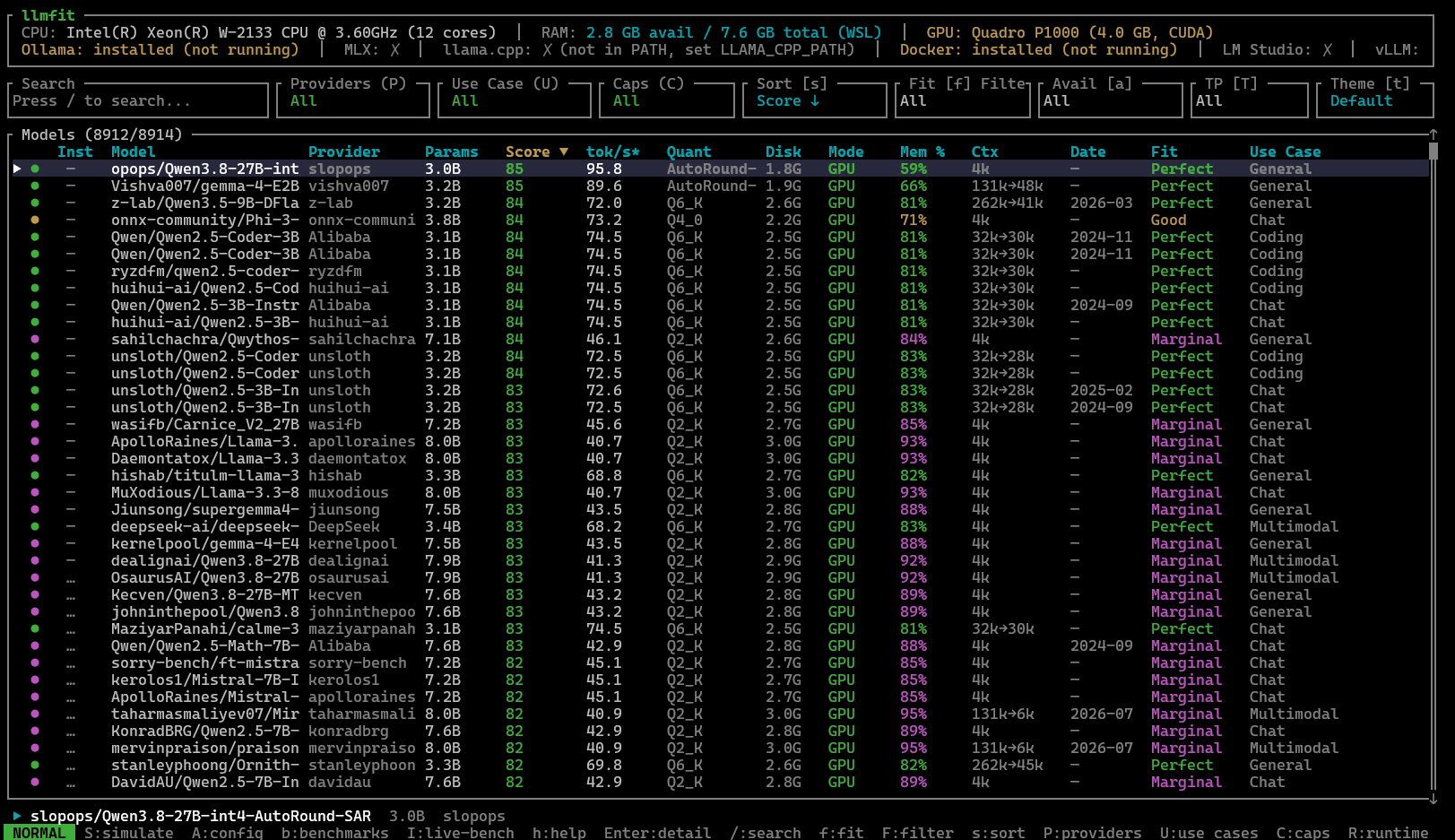Image resolution: width=1455 pixels, height=840 pixels.
Task: Click the status dot for hishab/titulm-llama-3
Action: point(35,475)
